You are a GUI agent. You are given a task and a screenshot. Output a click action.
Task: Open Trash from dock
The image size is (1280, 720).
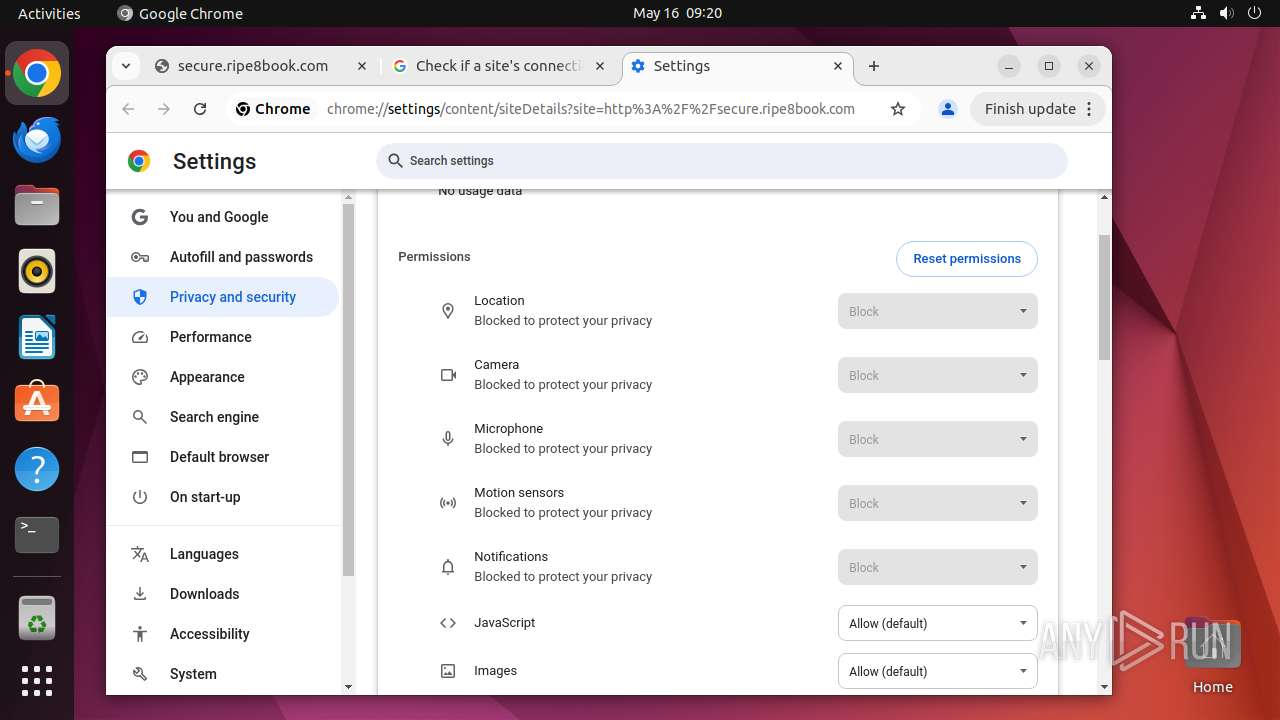[x=37, y=618]
